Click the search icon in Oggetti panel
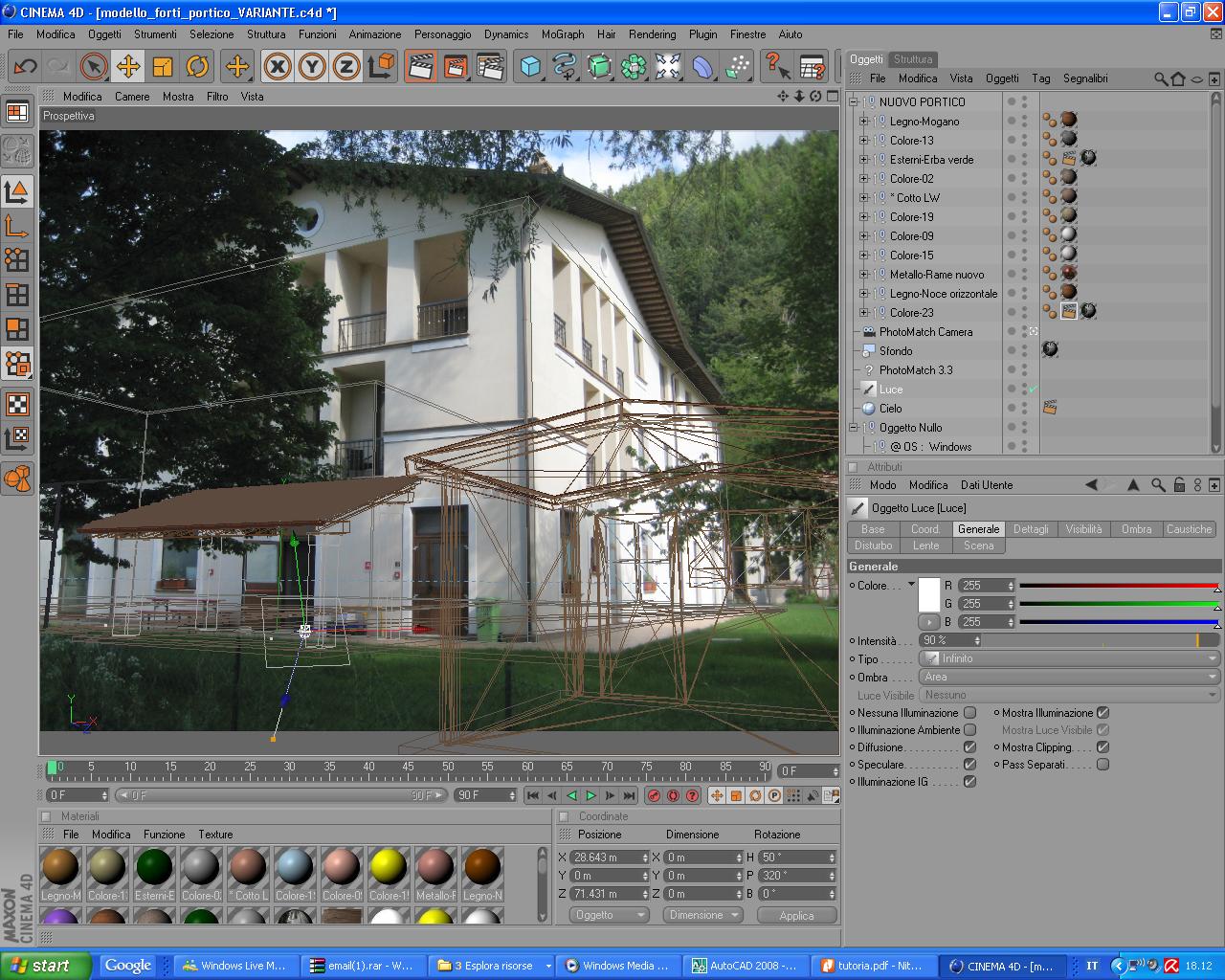Image resolution: width=1225 pixels, height=980 pixels. tap(1161, 78)
